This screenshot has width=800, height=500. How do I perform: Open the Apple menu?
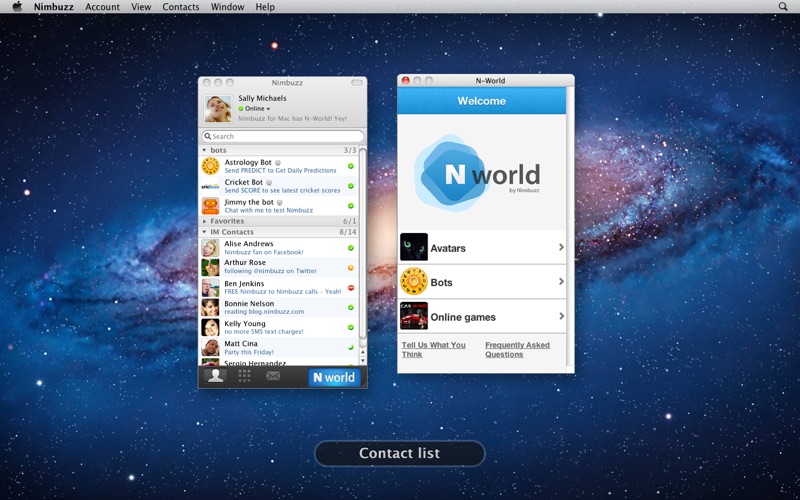[17, 7]
